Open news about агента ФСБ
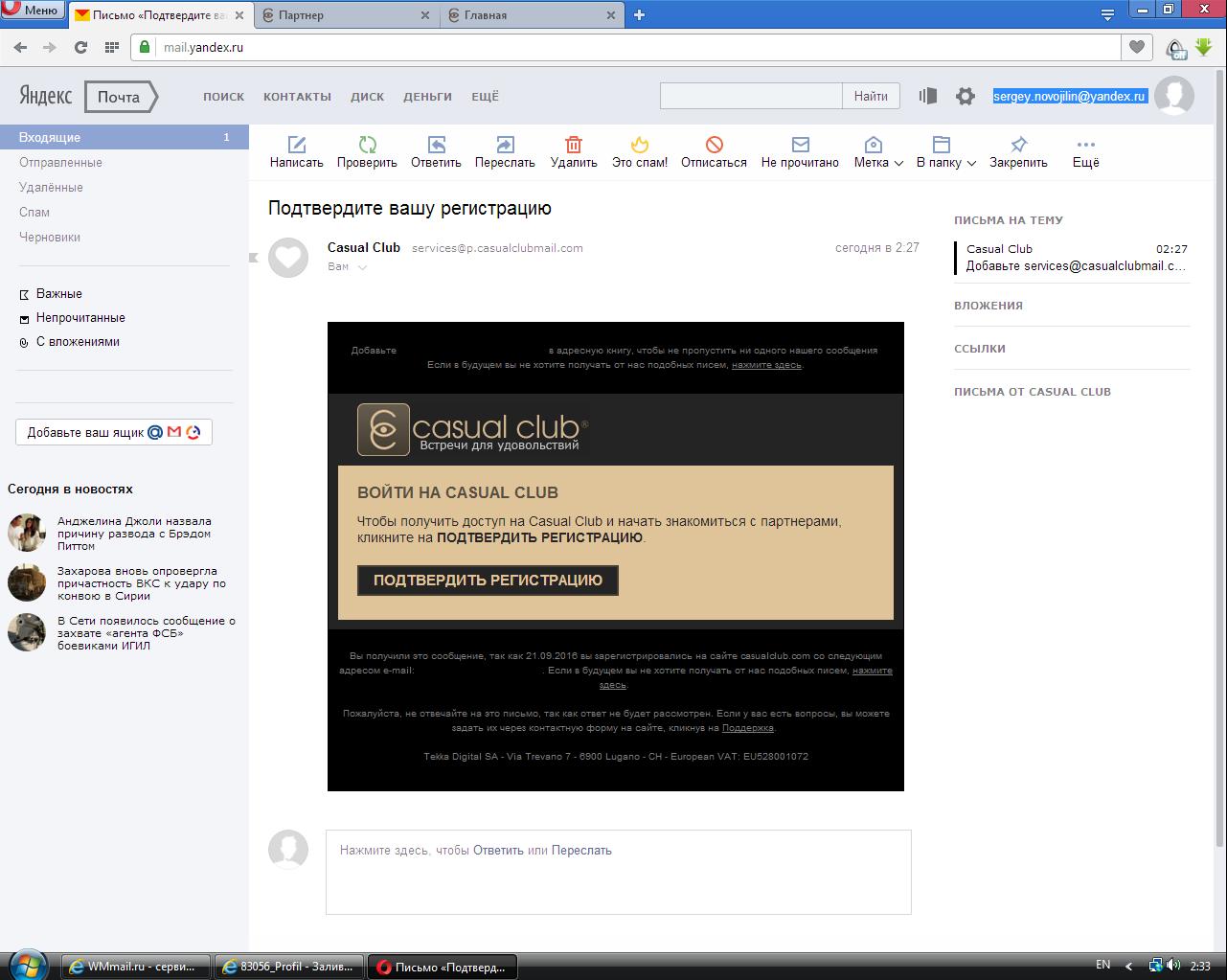Viewport: 1227px width, 980px height. coord(147,632)
